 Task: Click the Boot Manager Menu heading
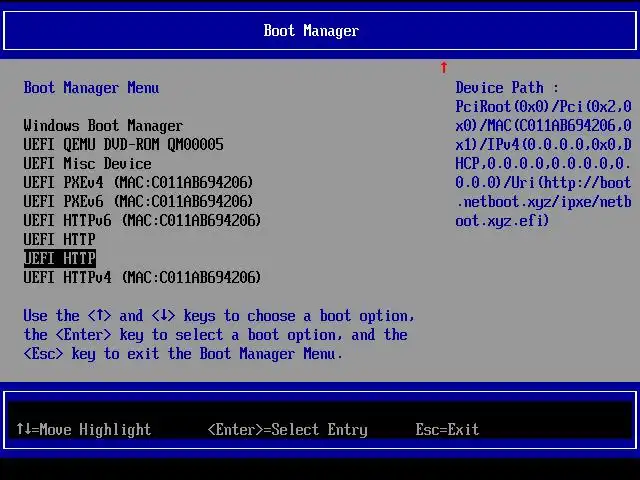tap(91, 88)
